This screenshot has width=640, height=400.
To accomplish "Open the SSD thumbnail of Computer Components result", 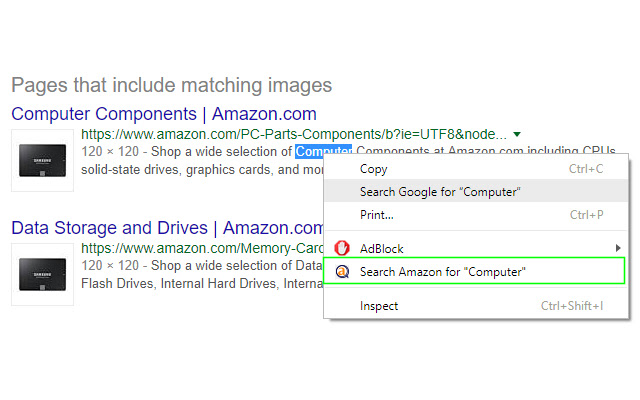I will coord(44,160).
